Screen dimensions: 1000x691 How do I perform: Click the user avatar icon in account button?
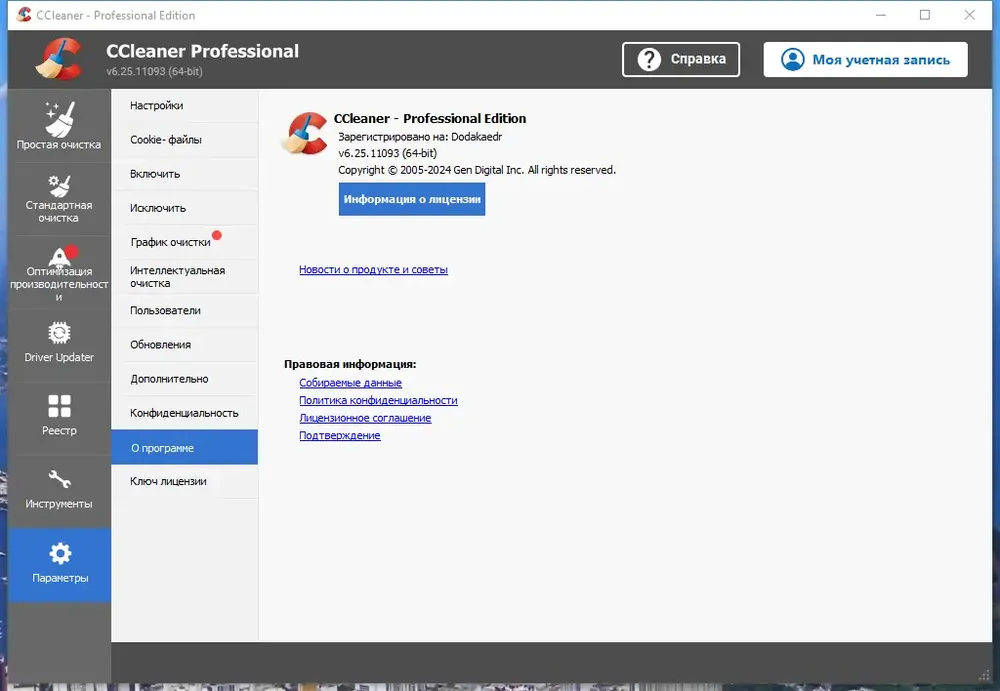click(x=793, y=59)
